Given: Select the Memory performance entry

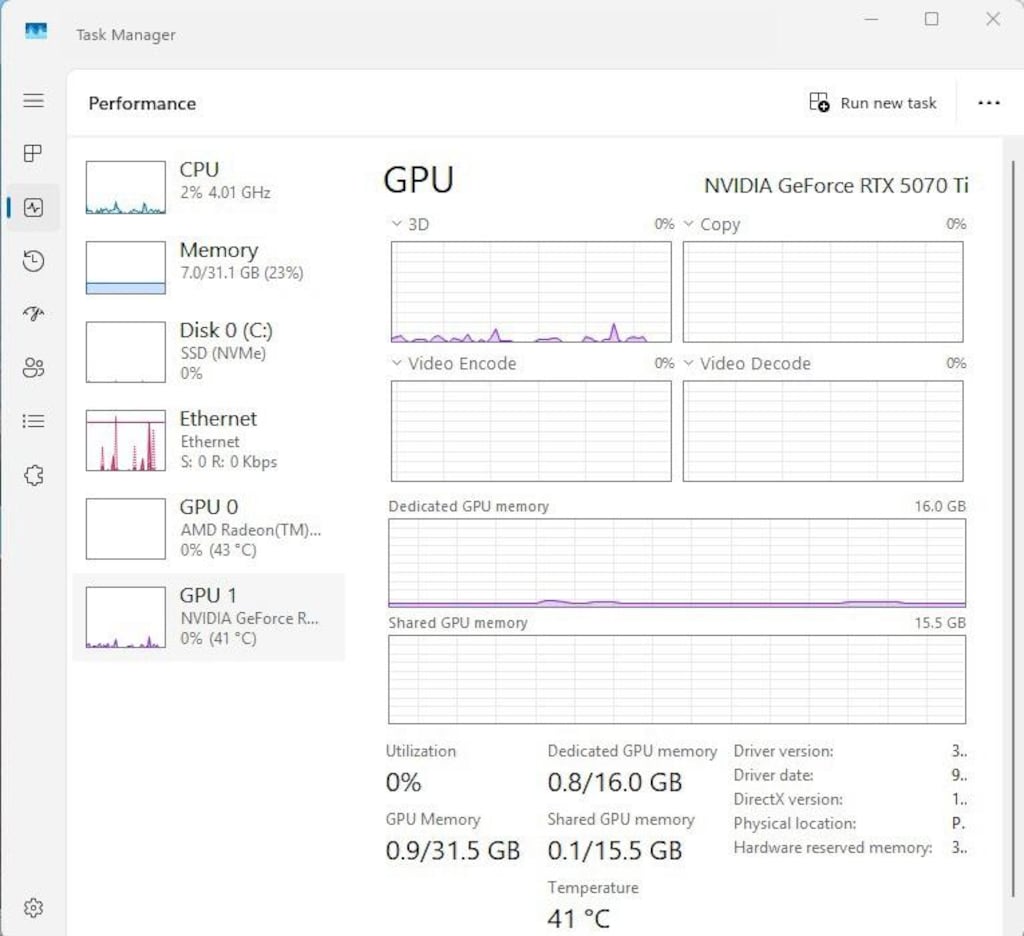Looking at the screenshot, I should pos(209,268).
